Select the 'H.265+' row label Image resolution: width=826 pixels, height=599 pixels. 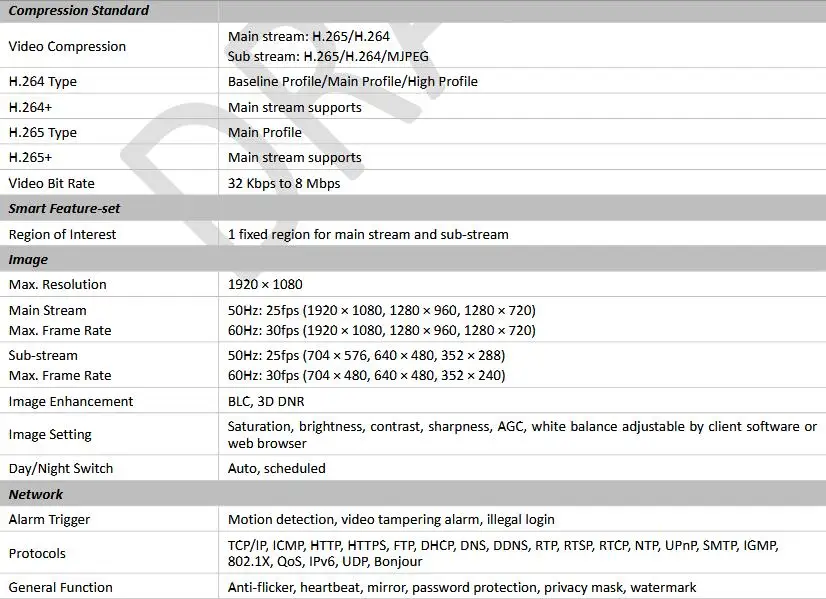click(x=31, y=158)
